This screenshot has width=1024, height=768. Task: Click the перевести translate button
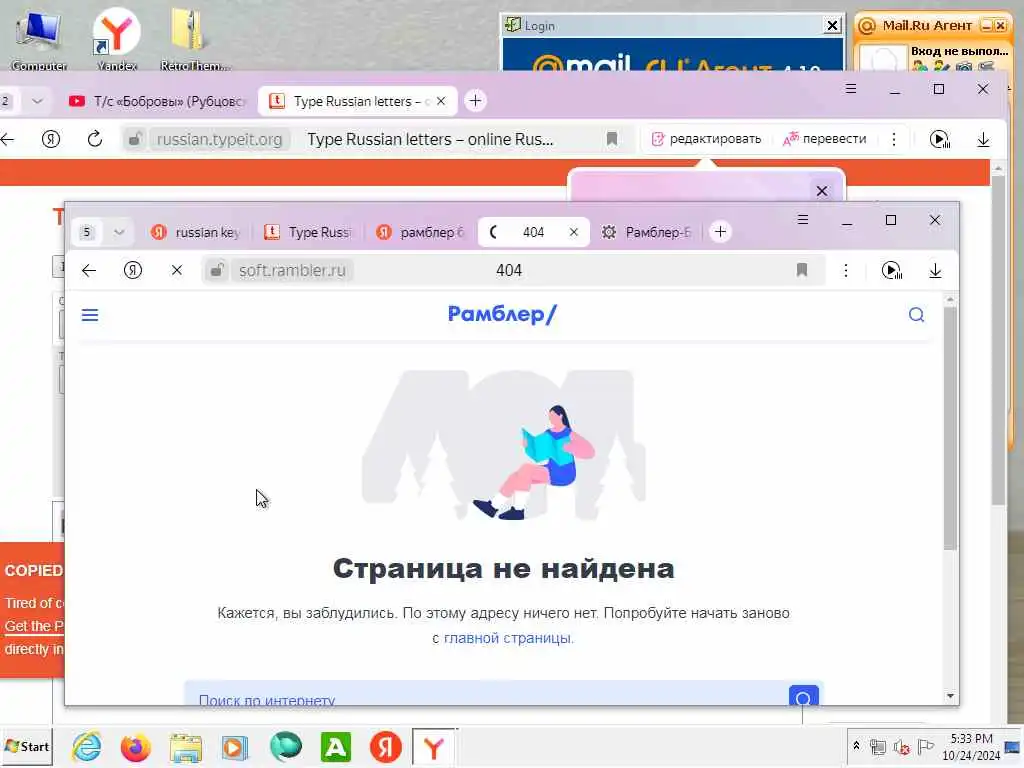coord(824,139)
